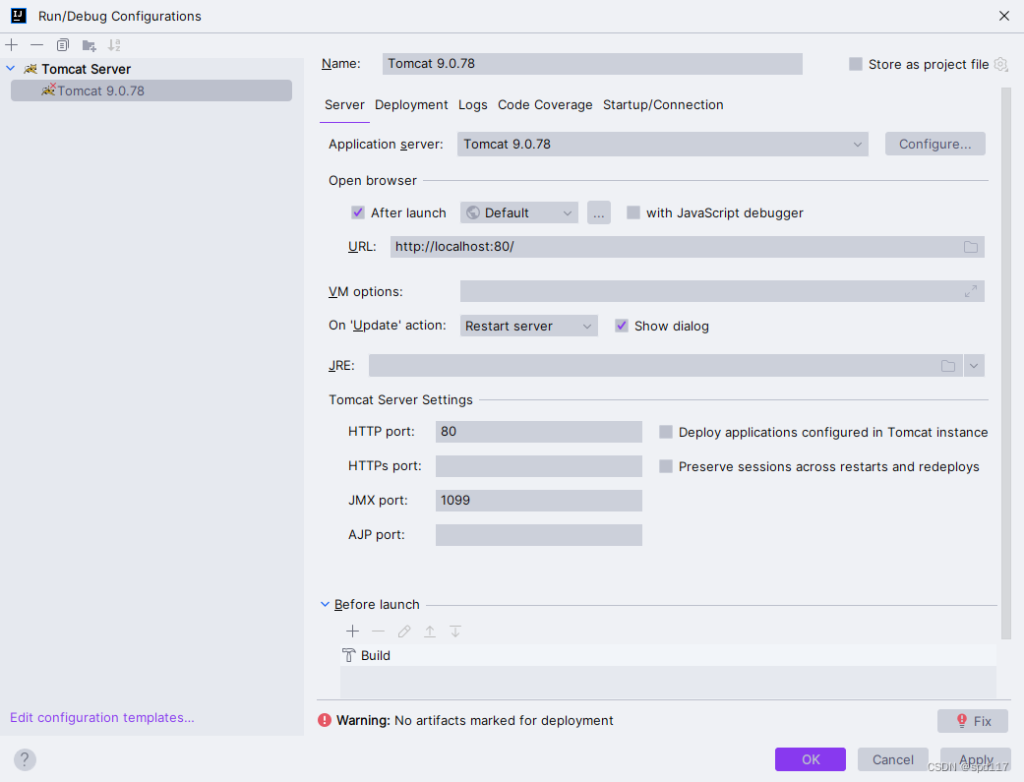Add a new run configuration with plus icon
Image resolution: width=1024 pixels, height=782 pixels.
12,45
